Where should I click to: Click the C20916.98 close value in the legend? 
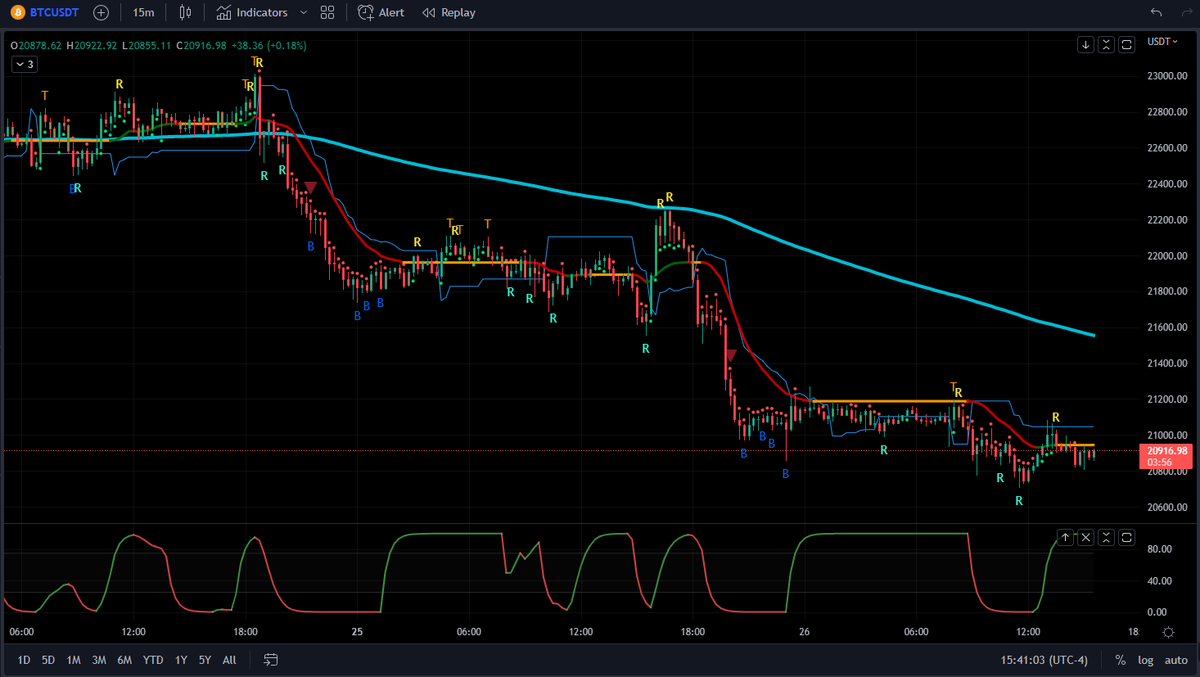point(203,45)
